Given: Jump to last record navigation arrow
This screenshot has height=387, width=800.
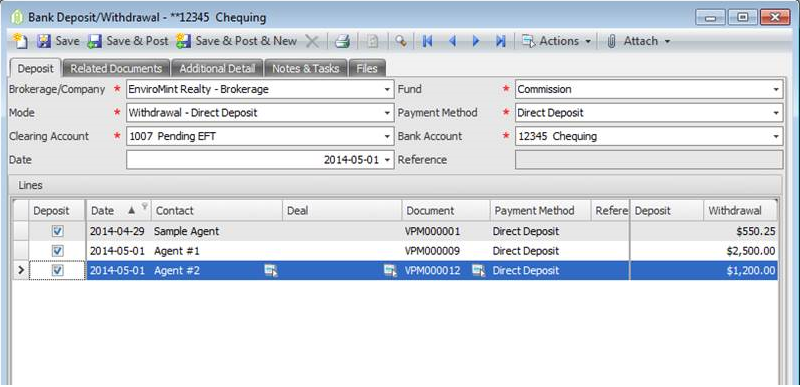Looking at the screenshot, I should (501, 41).
